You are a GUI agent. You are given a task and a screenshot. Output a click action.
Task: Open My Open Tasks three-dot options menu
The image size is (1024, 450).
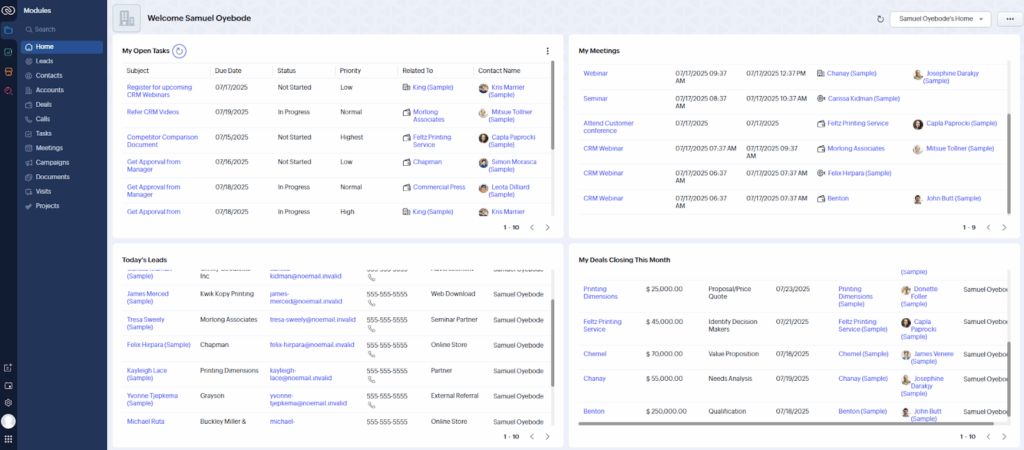coord(547,51)
